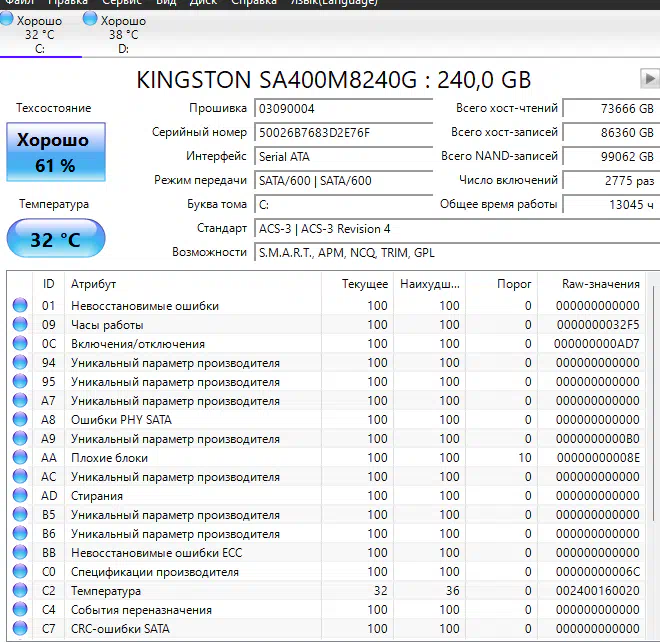Select the События переназначения row text
660x642 pixels.
[141, 610]
